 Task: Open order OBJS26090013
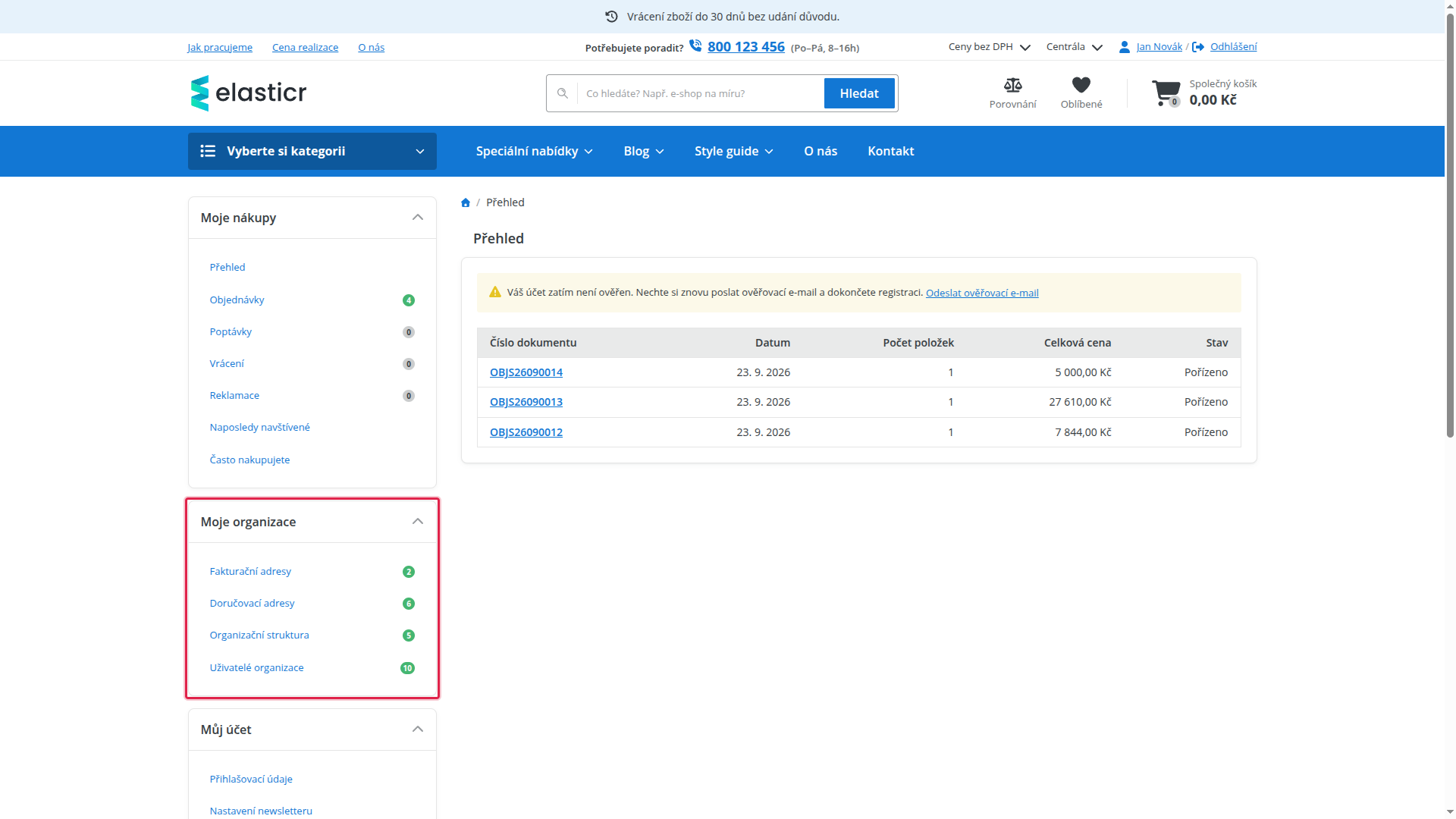coord(526,402)
